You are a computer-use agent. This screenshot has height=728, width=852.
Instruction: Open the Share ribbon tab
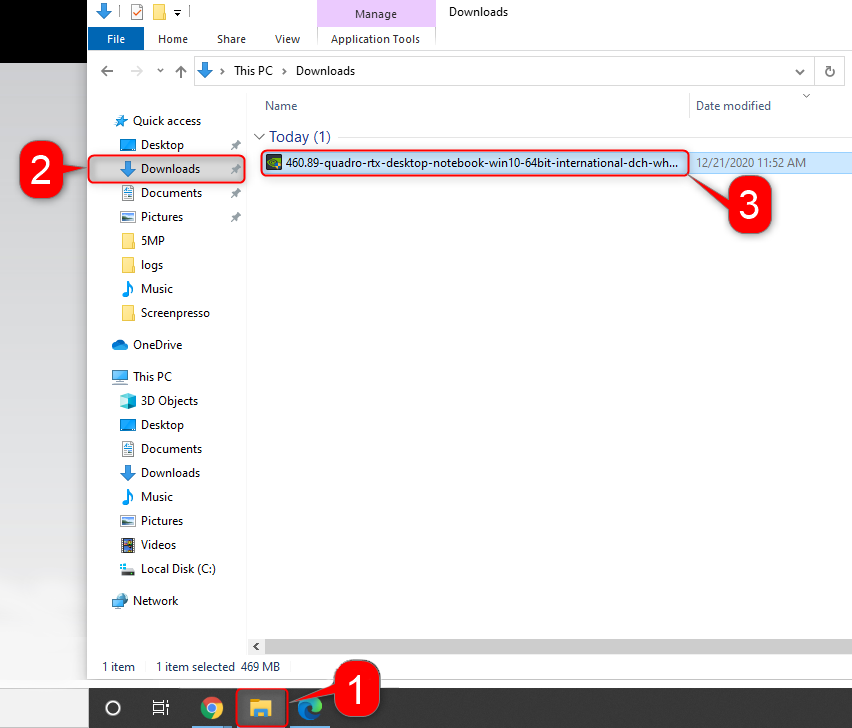(231, 39)
